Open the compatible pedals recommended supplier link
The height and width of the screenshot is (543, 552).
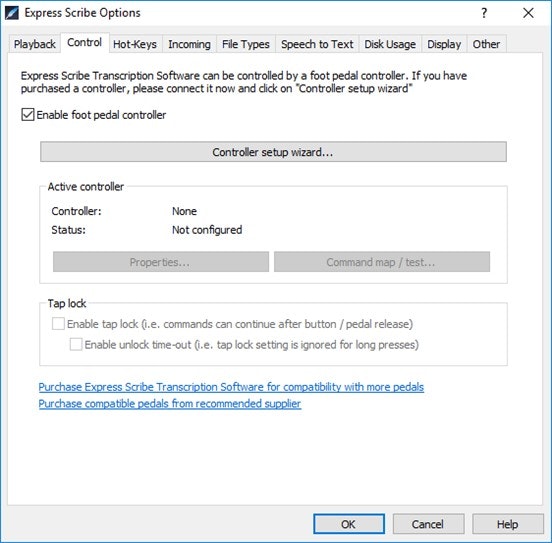[170, 404]
